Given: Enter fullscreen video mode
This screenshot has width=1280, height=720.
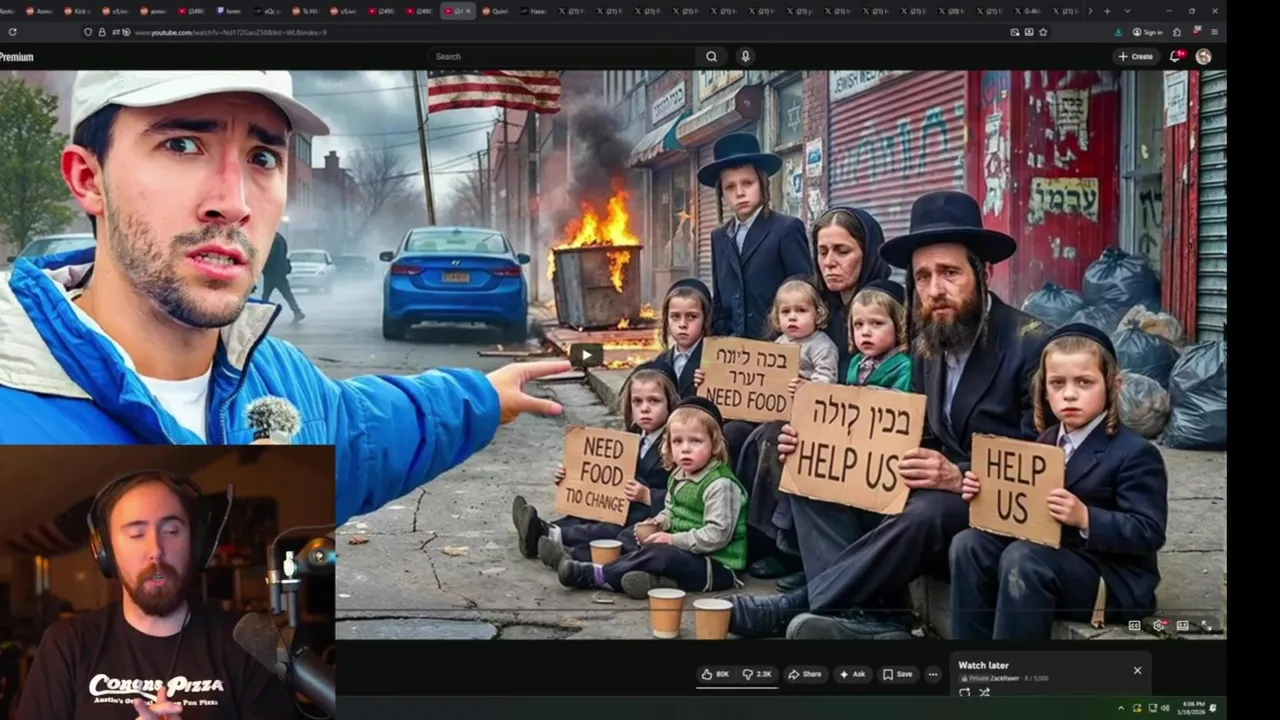Looking at the screenshot, I should [1206, 625].
